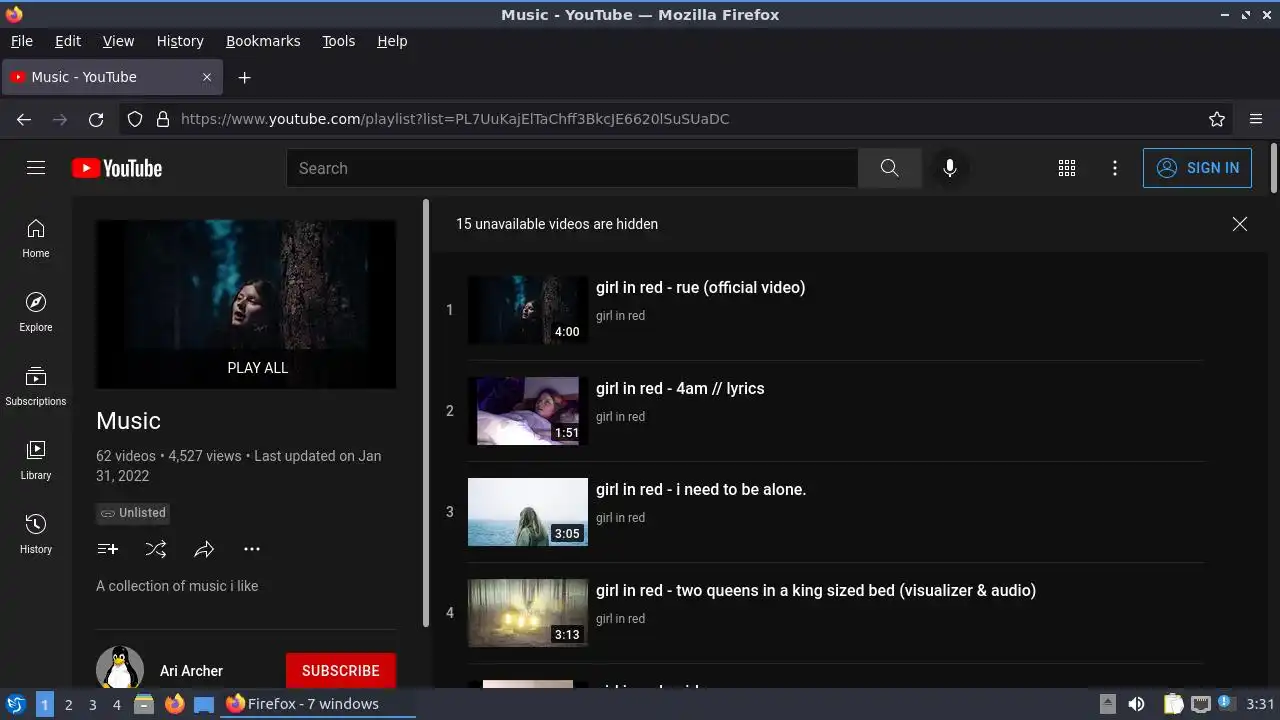
Task: Open the History menu in the menu bar
Action: pos(180,41)
